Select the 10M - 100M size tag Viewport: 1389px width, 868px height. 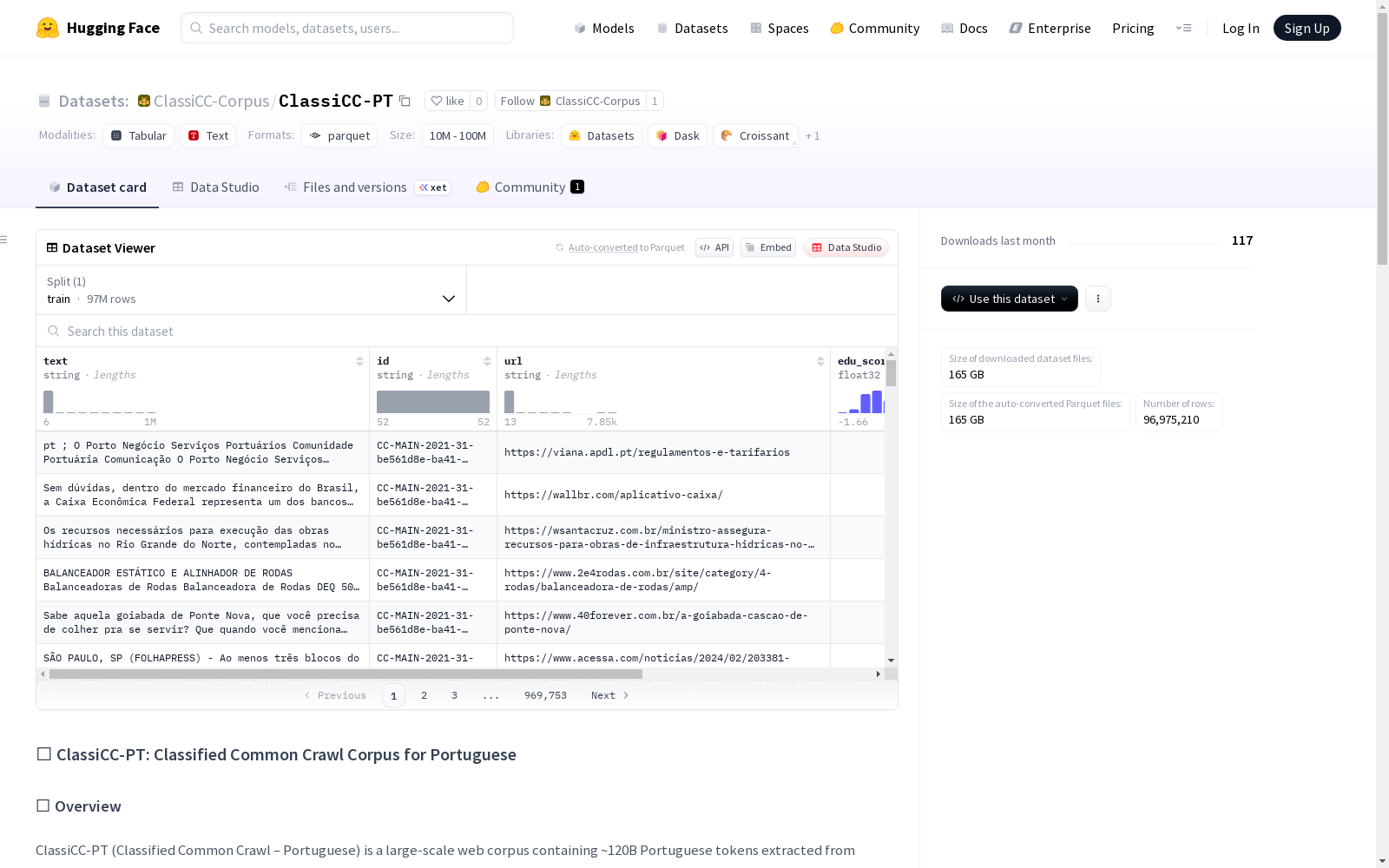coord(458,135)
